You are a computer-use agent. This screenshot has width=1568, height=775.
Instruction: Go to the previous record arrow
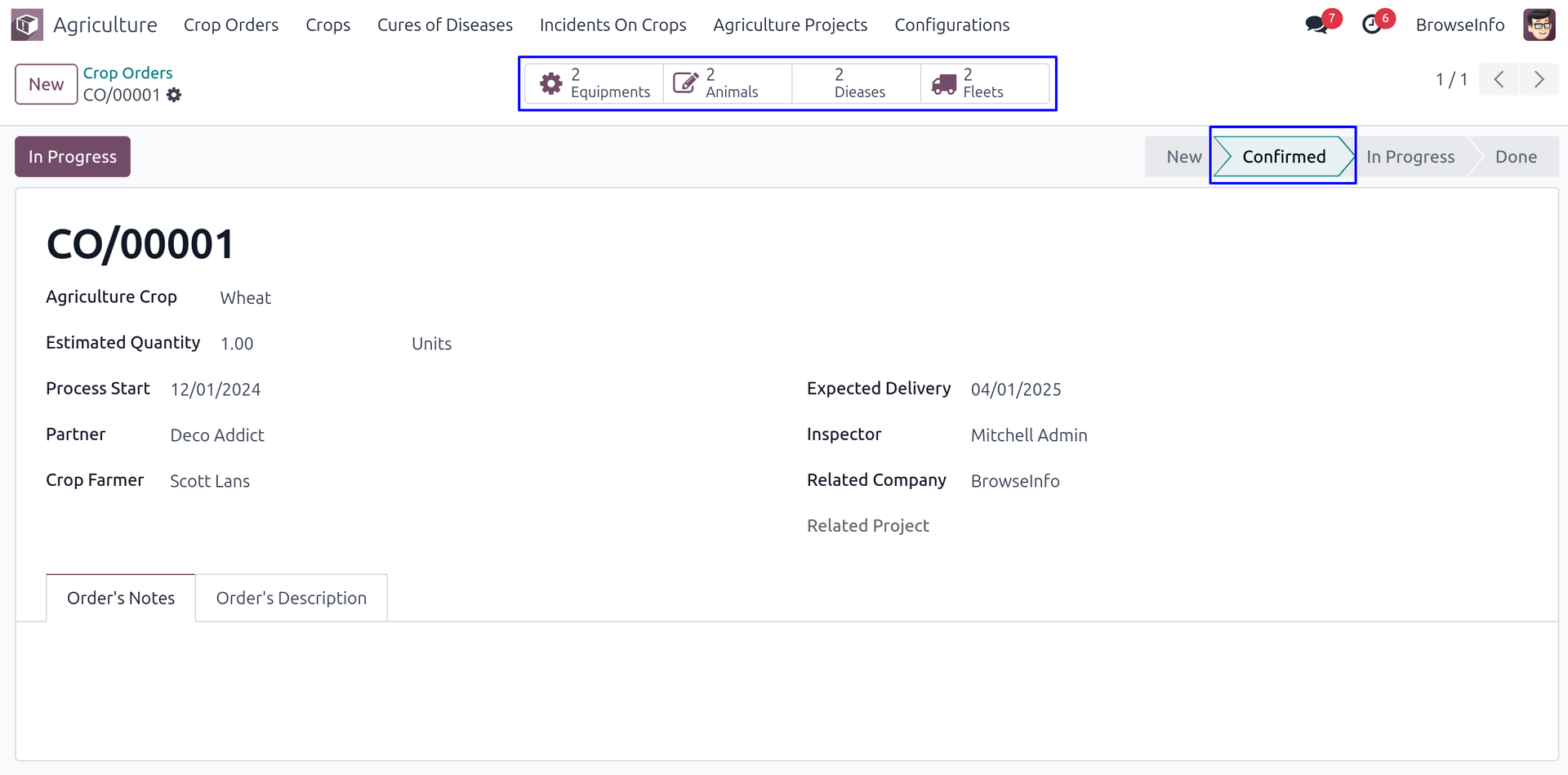pos(1499,79)
